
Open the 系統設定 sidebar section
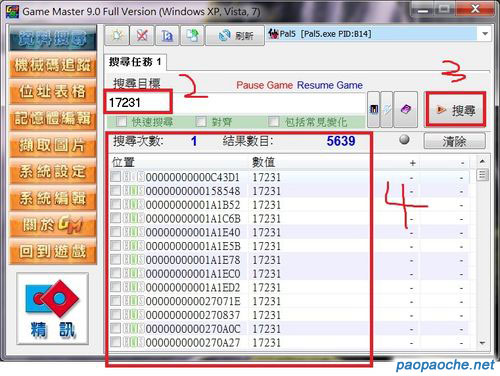pyautogui.click(x=53, y=171)
